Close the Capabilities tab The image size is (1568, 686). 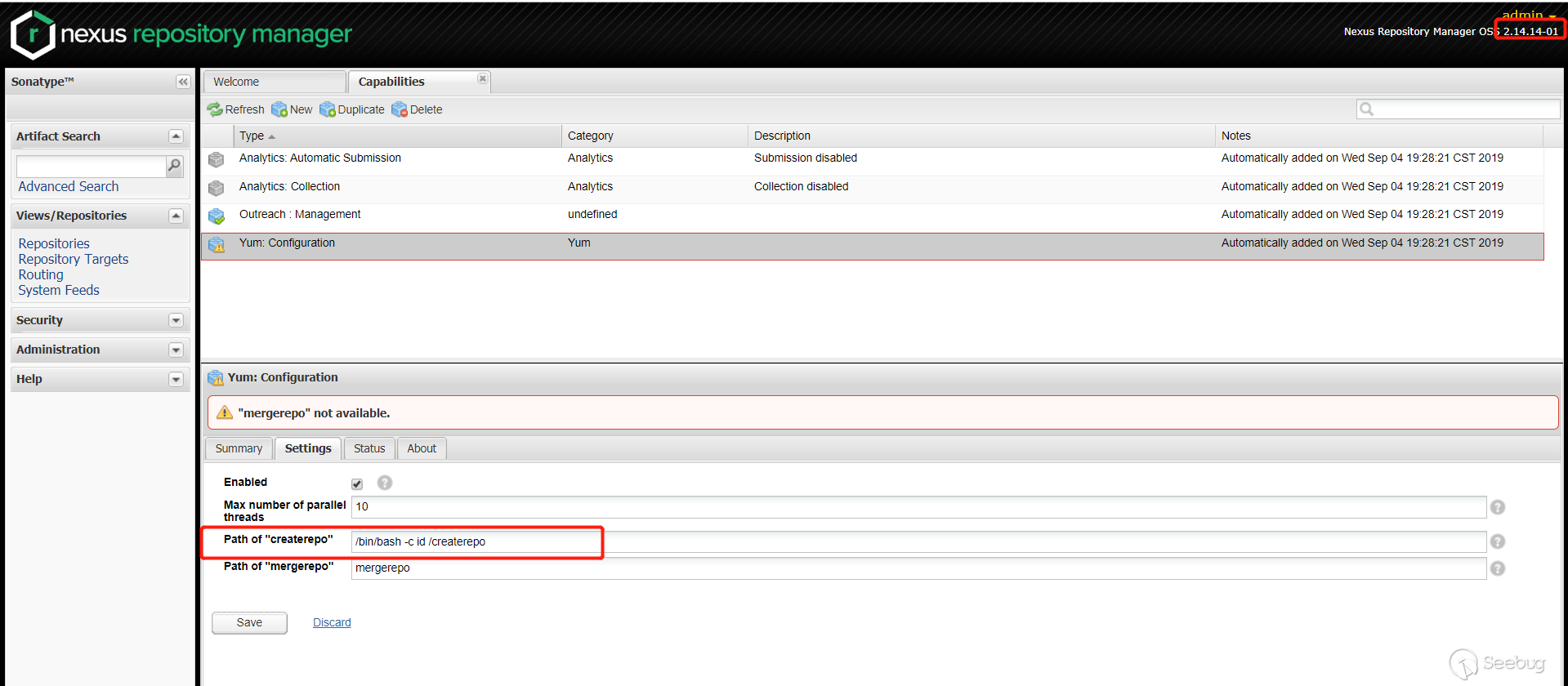(483, 78)
